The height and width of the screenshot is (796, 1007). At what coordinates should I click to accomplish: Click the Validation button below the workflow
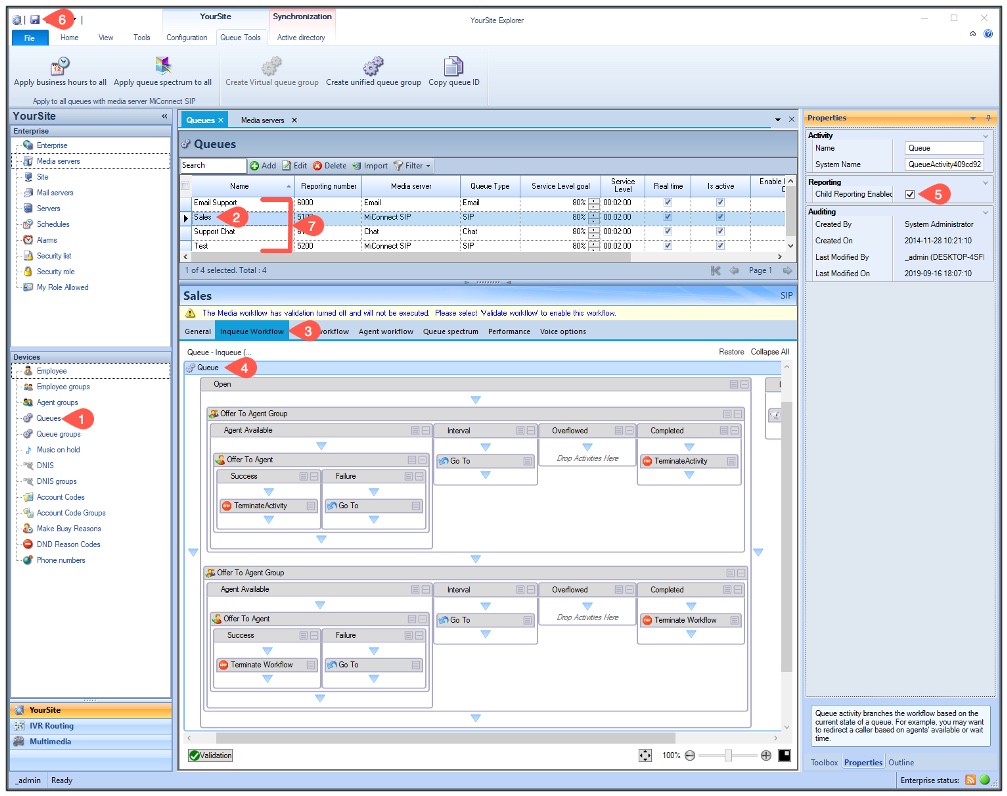210,756
